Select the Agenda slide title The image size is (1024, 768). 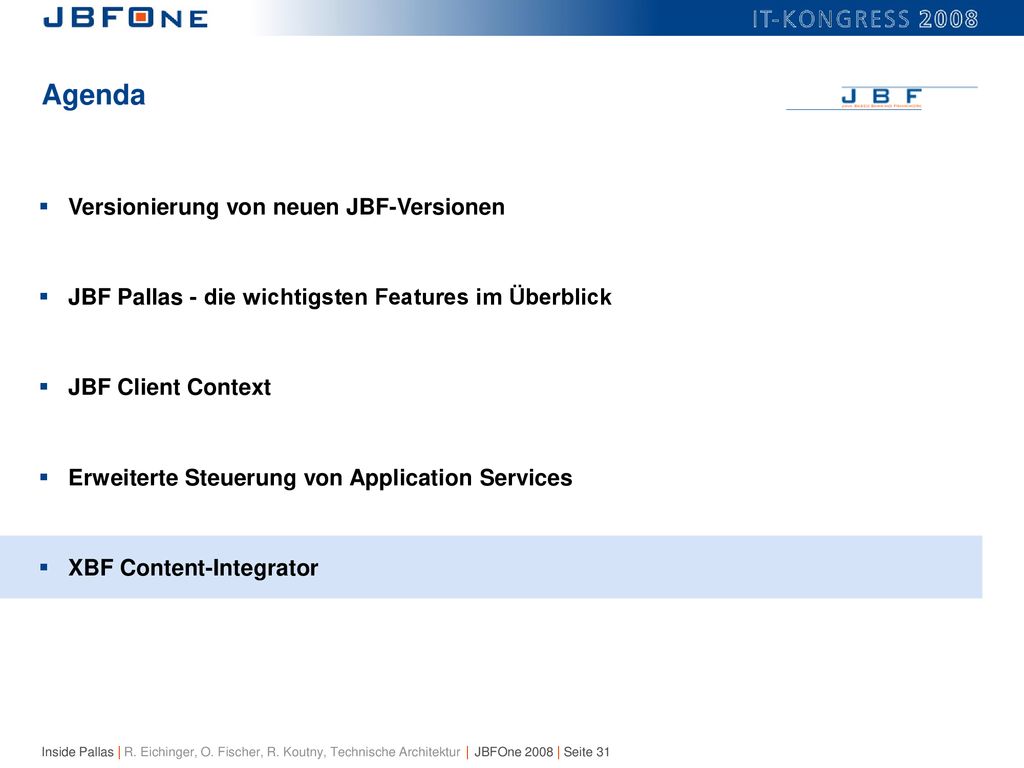click(x=93, y=95)
